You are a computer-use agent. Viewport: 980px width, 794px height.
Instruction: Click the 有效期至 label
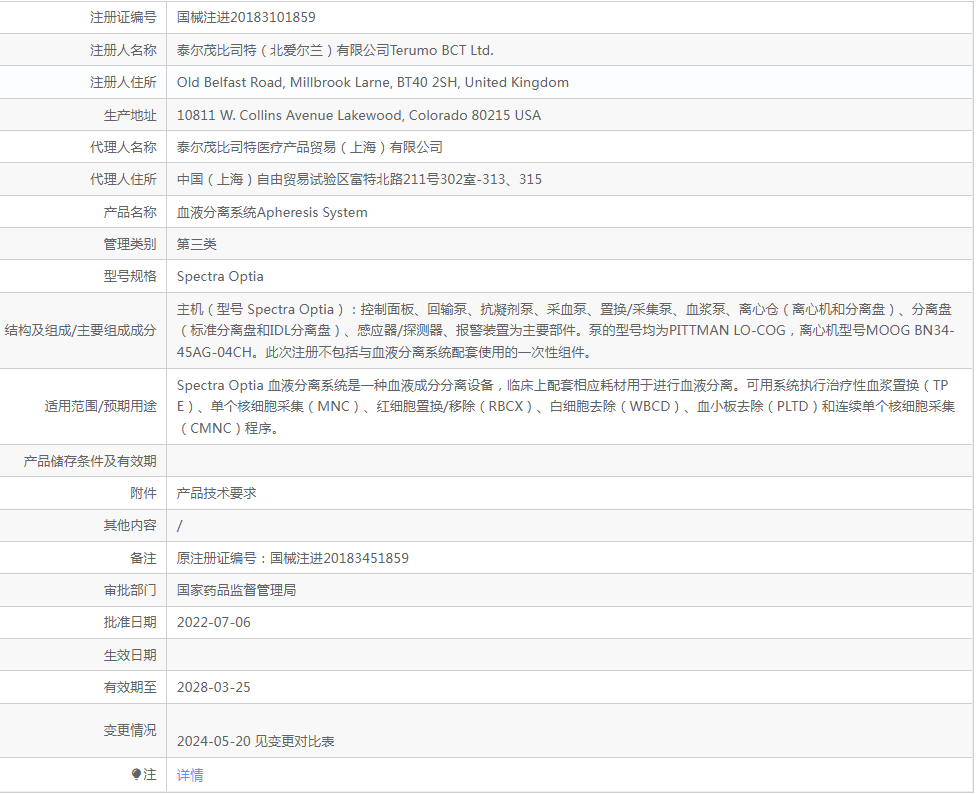(130, 688)
